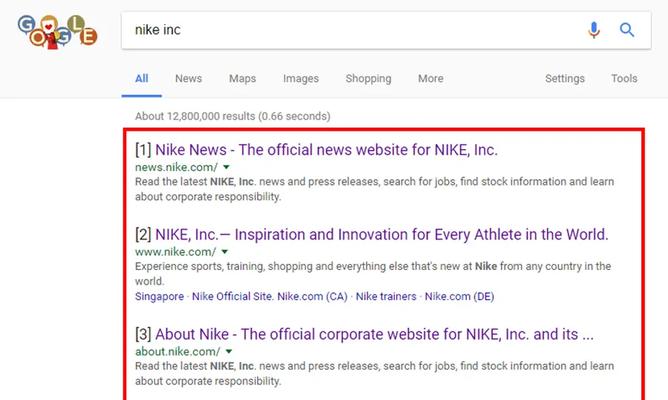Screen dimensions: 668x400
Task: Open the About Nike official corporate website result
Action: (374, 334)
